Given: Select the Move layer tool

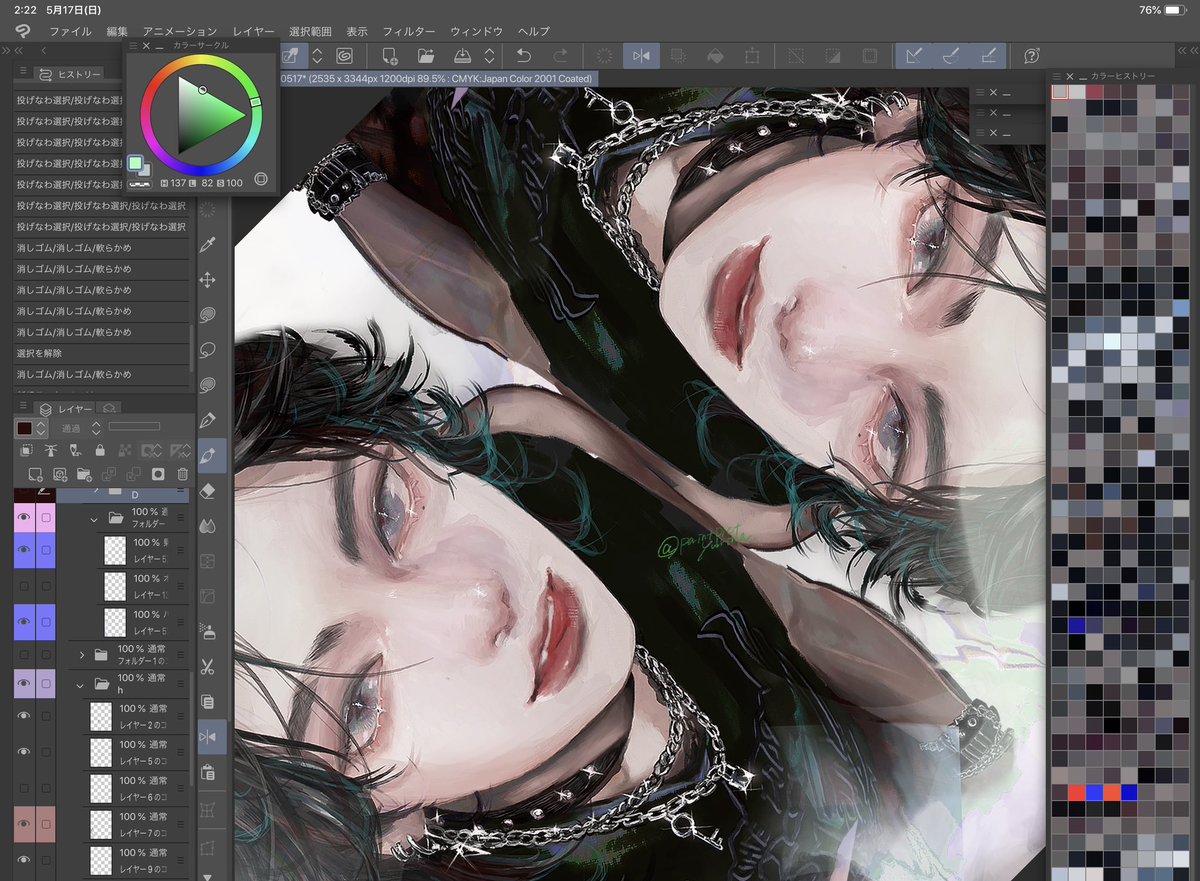Looking at the screenshot, I should click(x=208, y=280).
